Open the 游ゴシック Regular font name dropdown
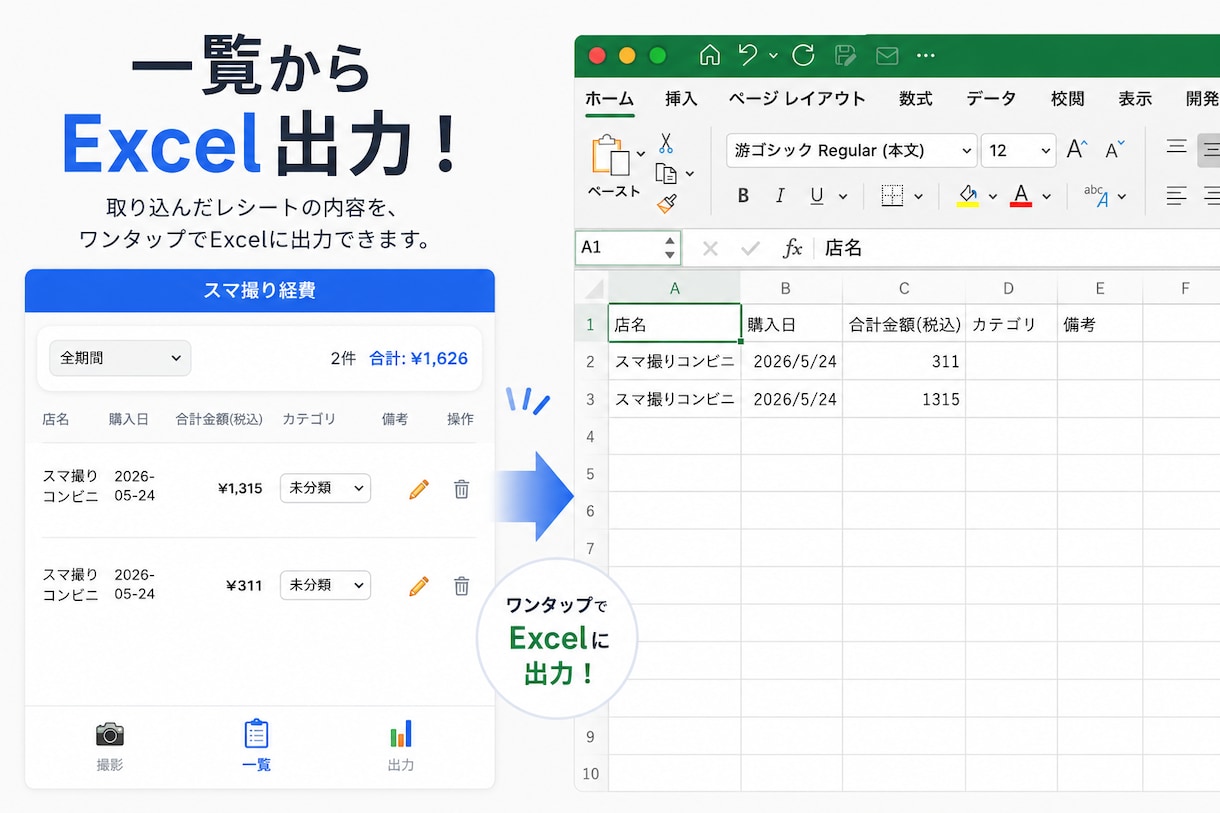 point(851,150)
